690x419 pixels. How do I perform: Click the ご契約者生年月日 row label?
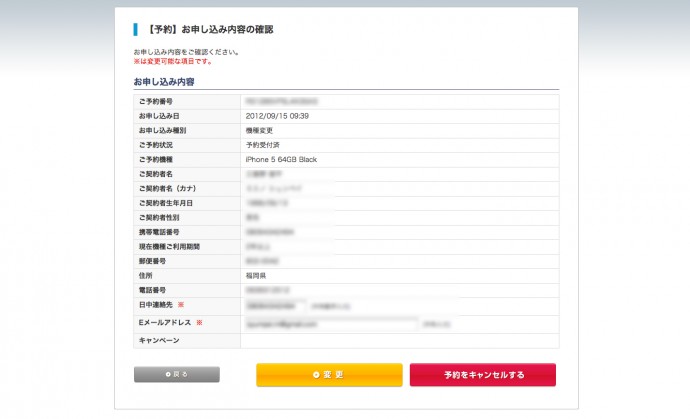(165, 203)
